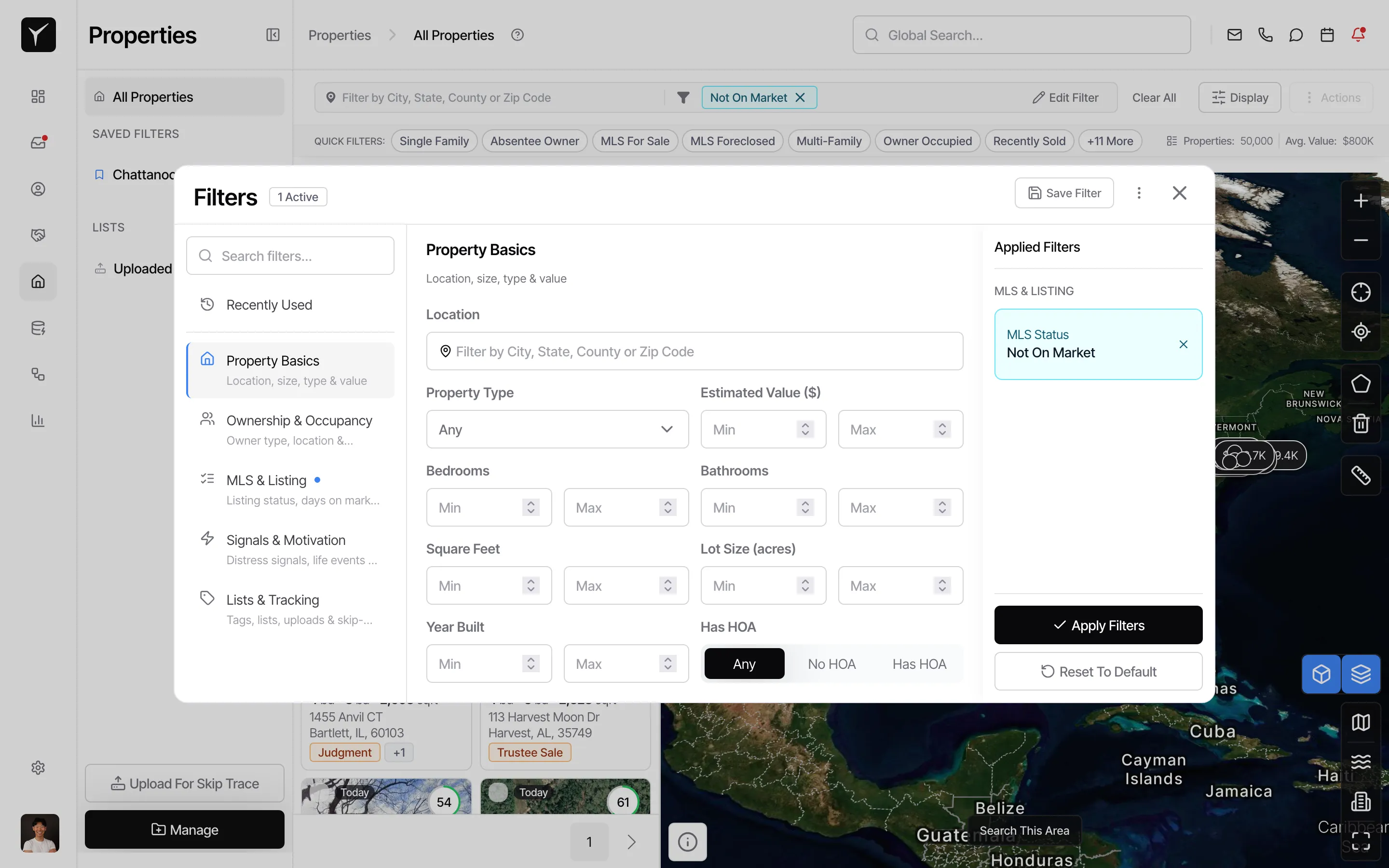This screenshot has width=1389, height=868.
Task: Select the No HOA option
Action: [x=831, y=663]
